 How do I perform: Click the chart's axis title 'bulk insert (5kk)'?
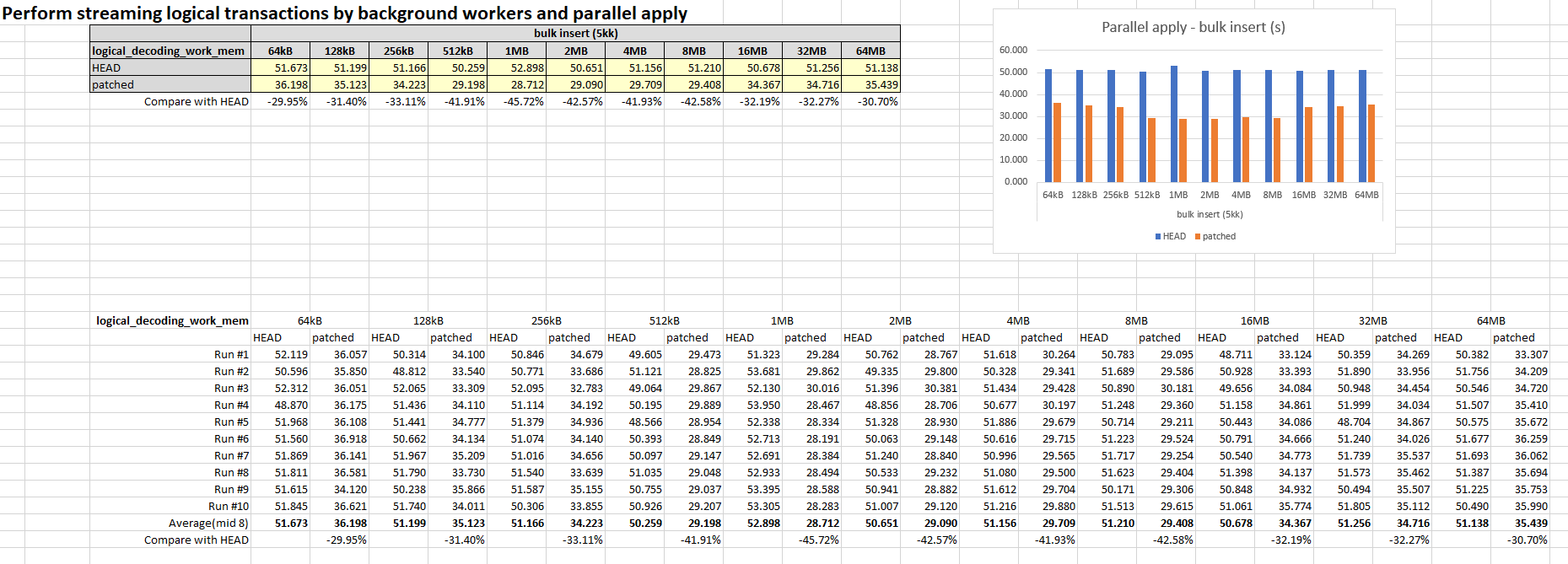(x=1210, y=214)
